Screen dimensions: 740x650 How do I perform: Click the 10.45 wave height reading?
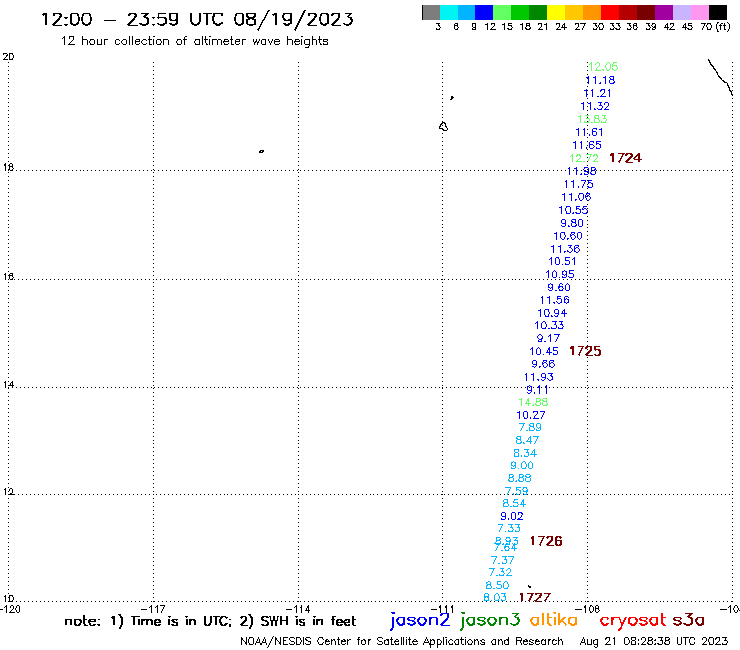544,351
